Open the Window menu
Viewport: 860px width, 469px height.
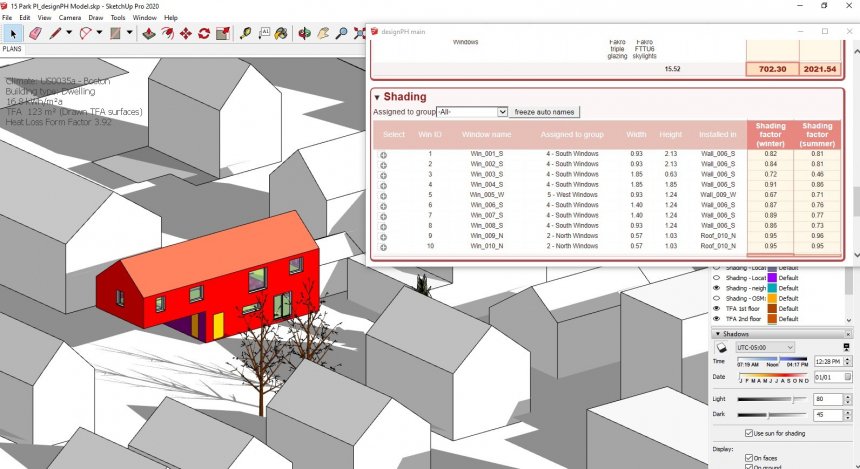click(145, 18)
